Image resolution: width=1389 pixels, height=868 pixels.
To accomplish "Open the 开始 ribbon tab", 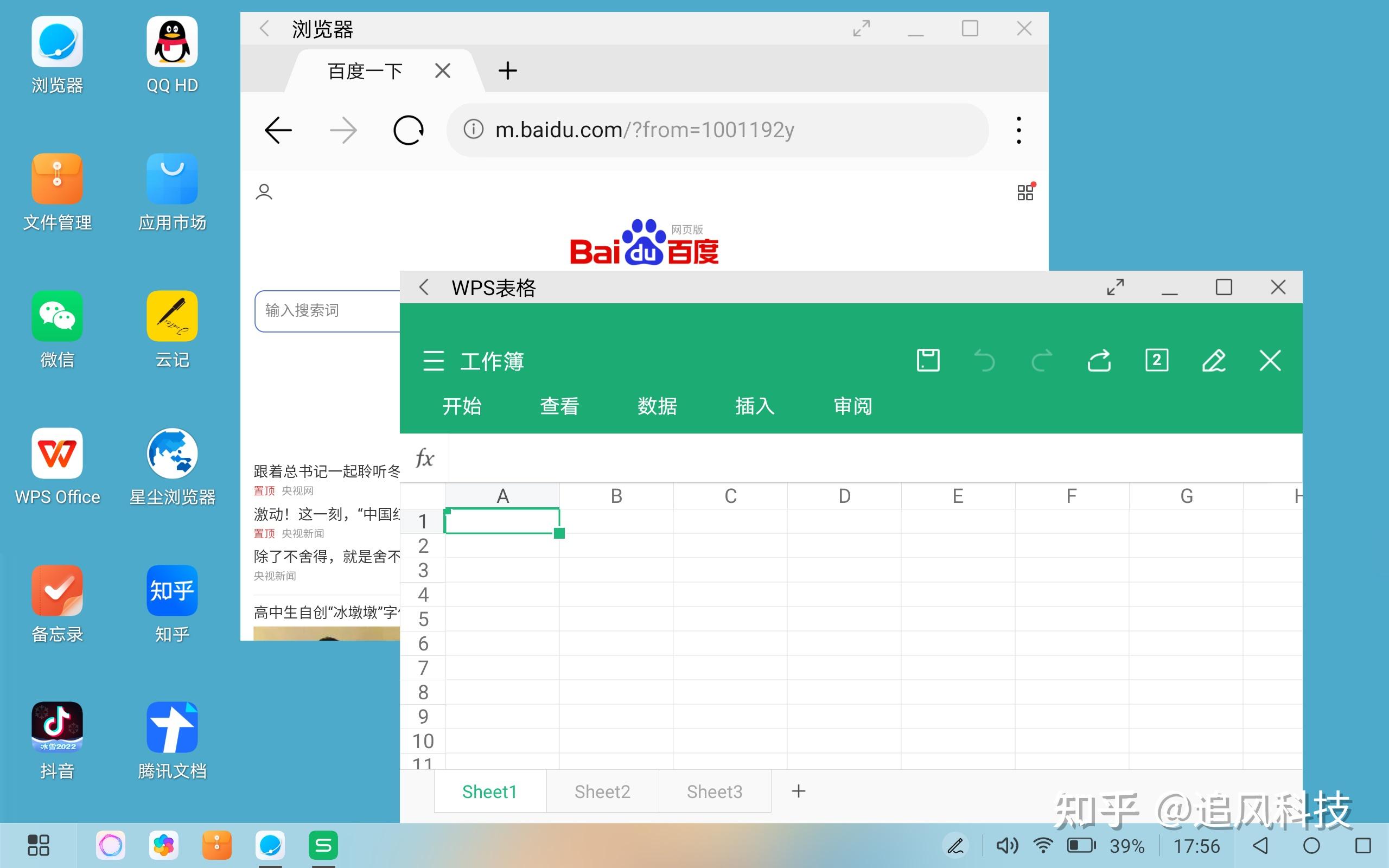I will click(x=462, y=406).
